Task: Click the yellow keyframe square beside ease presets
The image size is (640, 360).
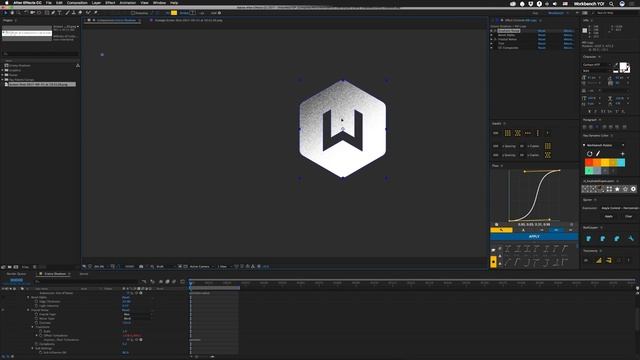Action: [493, 261]
